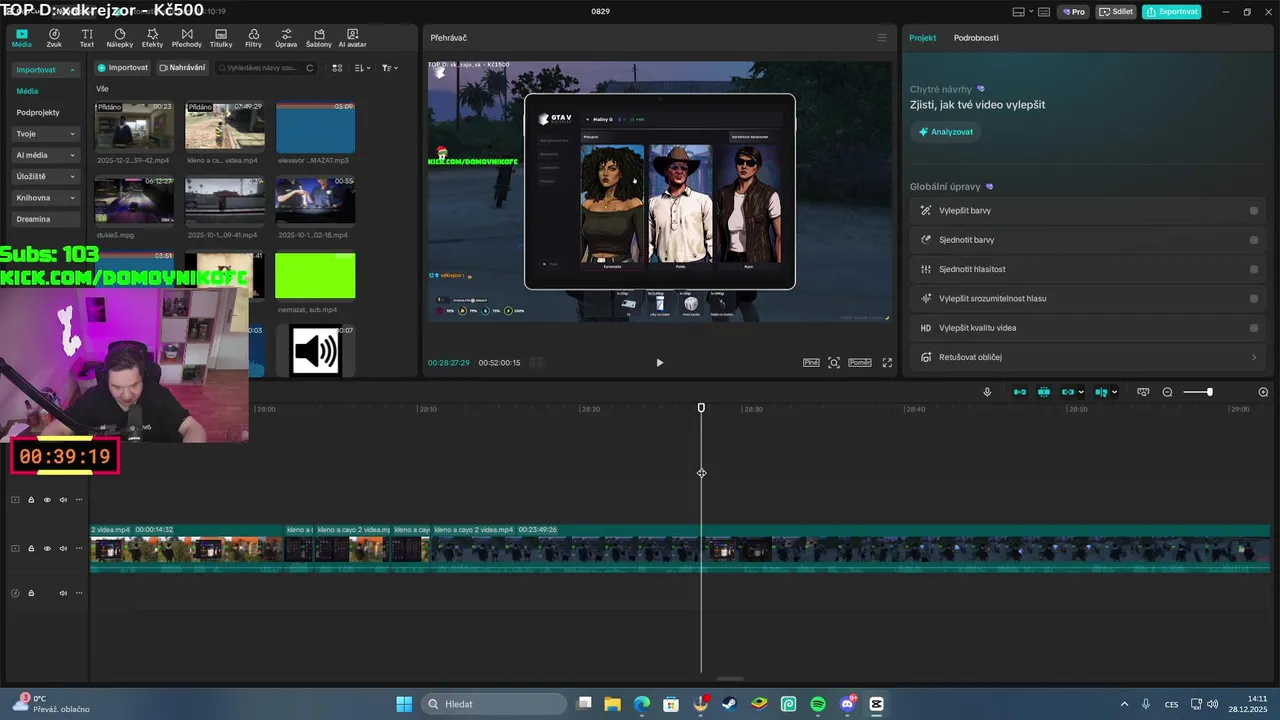The image size is (1280, 720).
Task: Enable the Vylepšit barvy checkbox
Action: [1254, 211]
